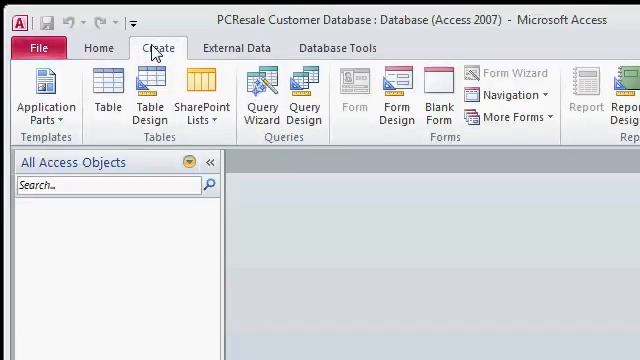Open the Undo history dropdown arrow
Screen dimensions: 640x360
[x=83, y=22]
